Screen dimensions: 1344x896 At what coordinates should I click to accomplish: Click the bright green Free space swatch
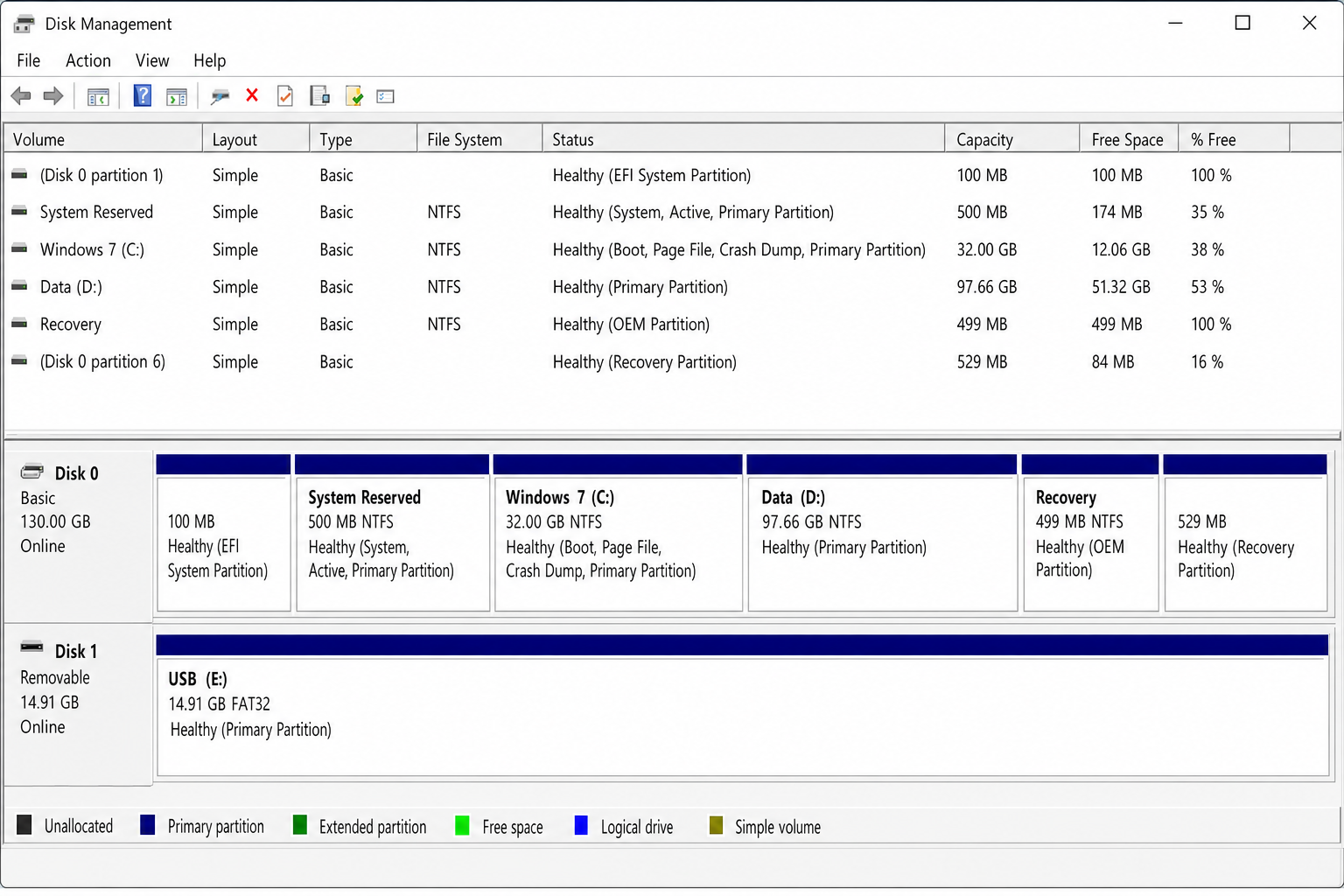pyautogui.click(x=463, y=825)
